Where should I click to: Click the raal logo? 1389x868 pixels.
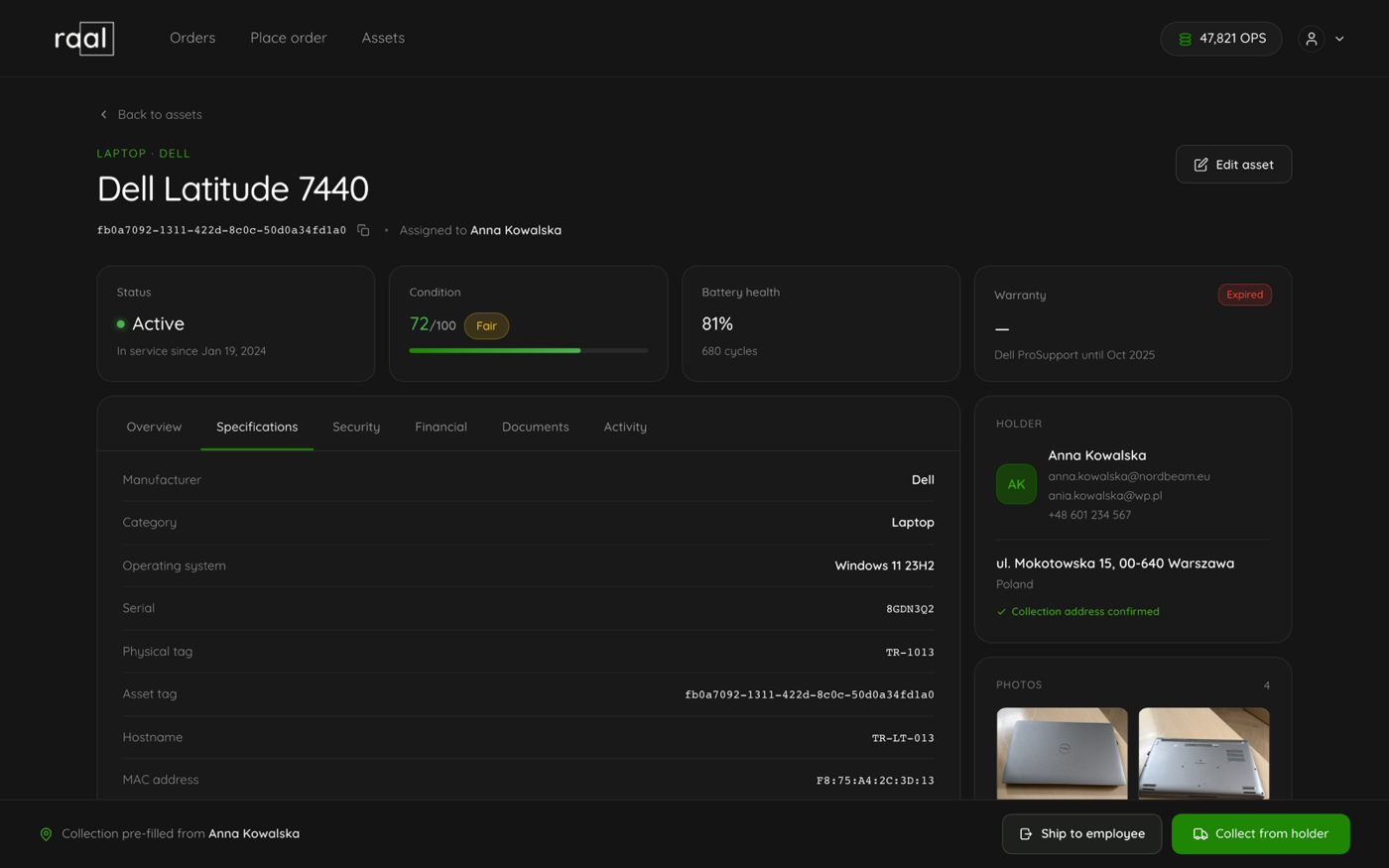[x=84, y=39]
